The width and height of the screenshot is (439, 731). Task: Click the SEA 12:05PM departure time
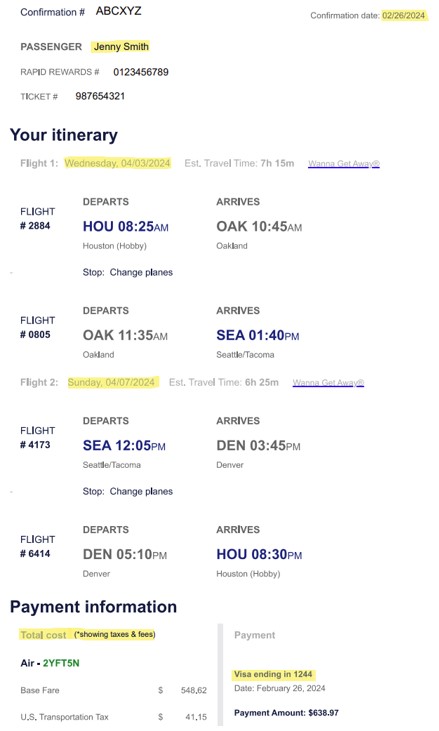pyautogui.click(x=124, y=446)
